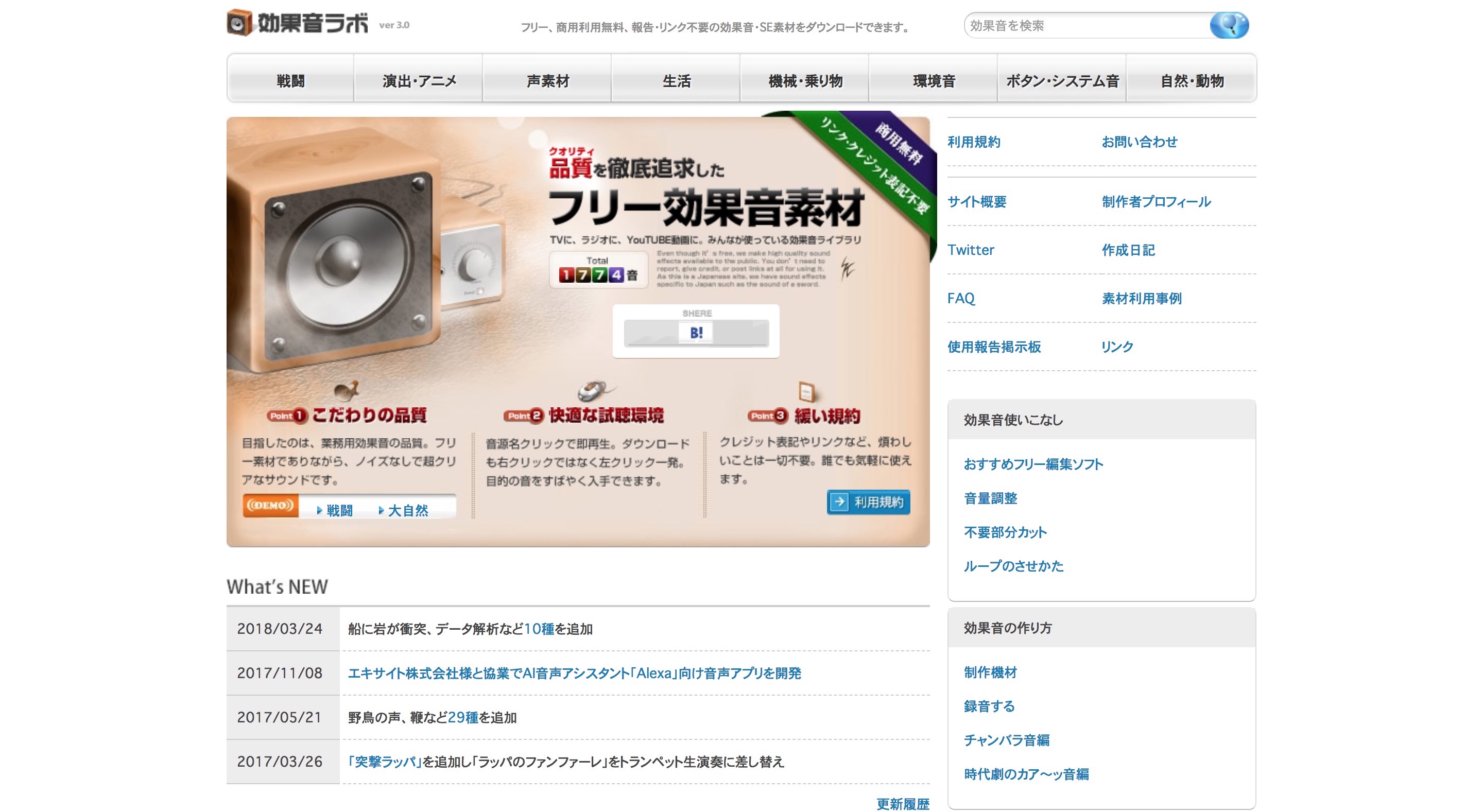Click the 利用規約 sidebar link
Viewport: 1483px width, 812px height.
click(974, 142)
